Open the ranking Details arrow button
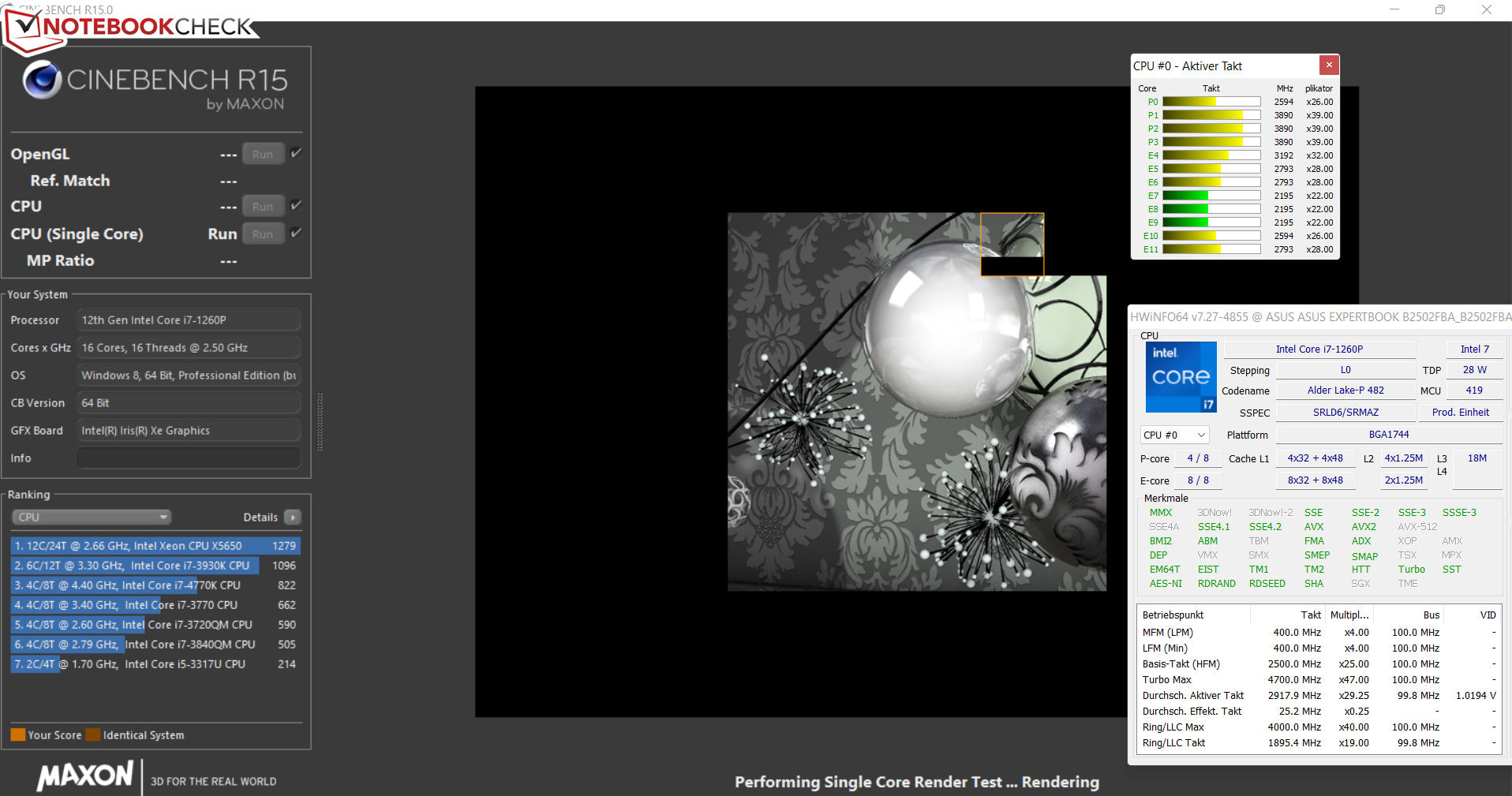This screenshot has width=1512, height=796. (293, 518)
